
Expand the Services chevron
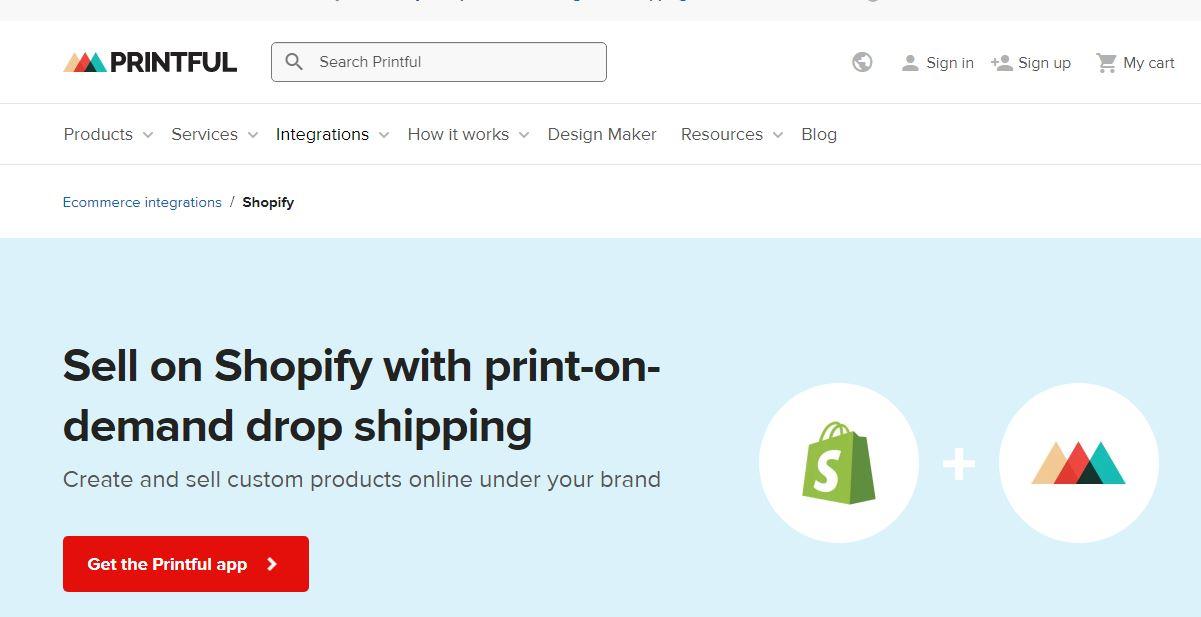click(253, 135)
